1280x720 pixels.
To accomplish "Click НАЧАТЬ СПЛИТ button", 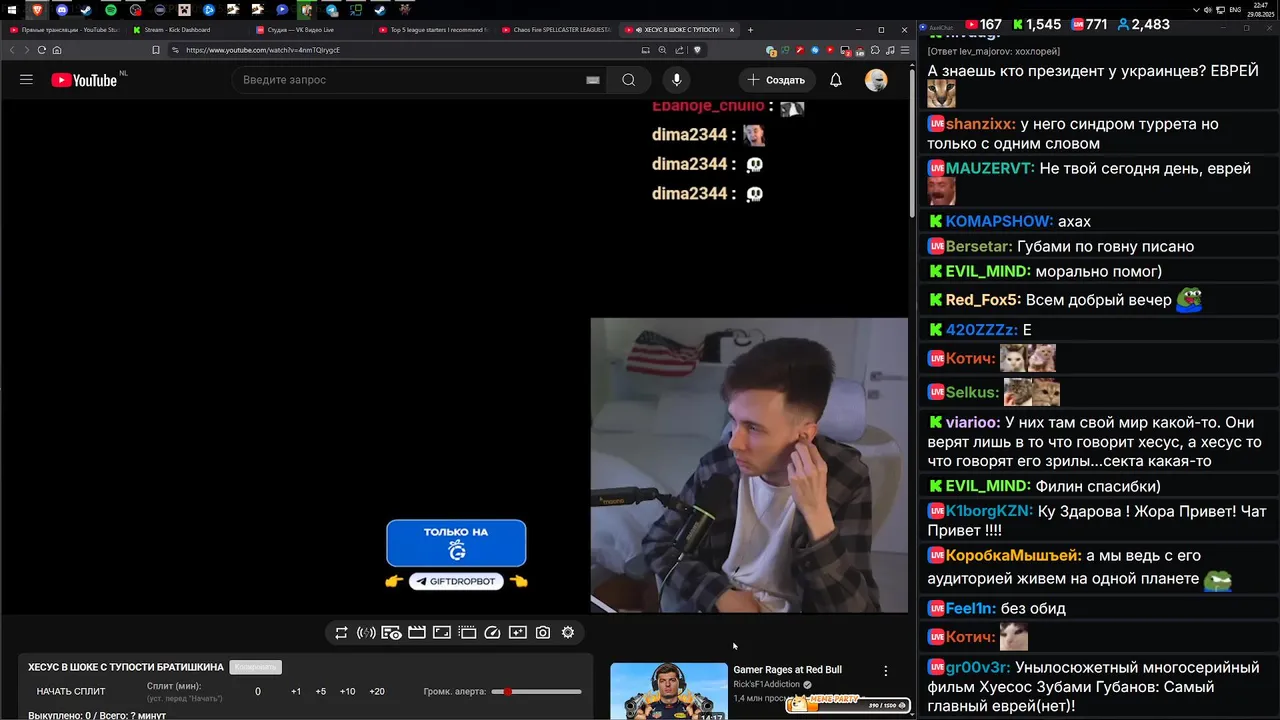I will coord(71,692).
